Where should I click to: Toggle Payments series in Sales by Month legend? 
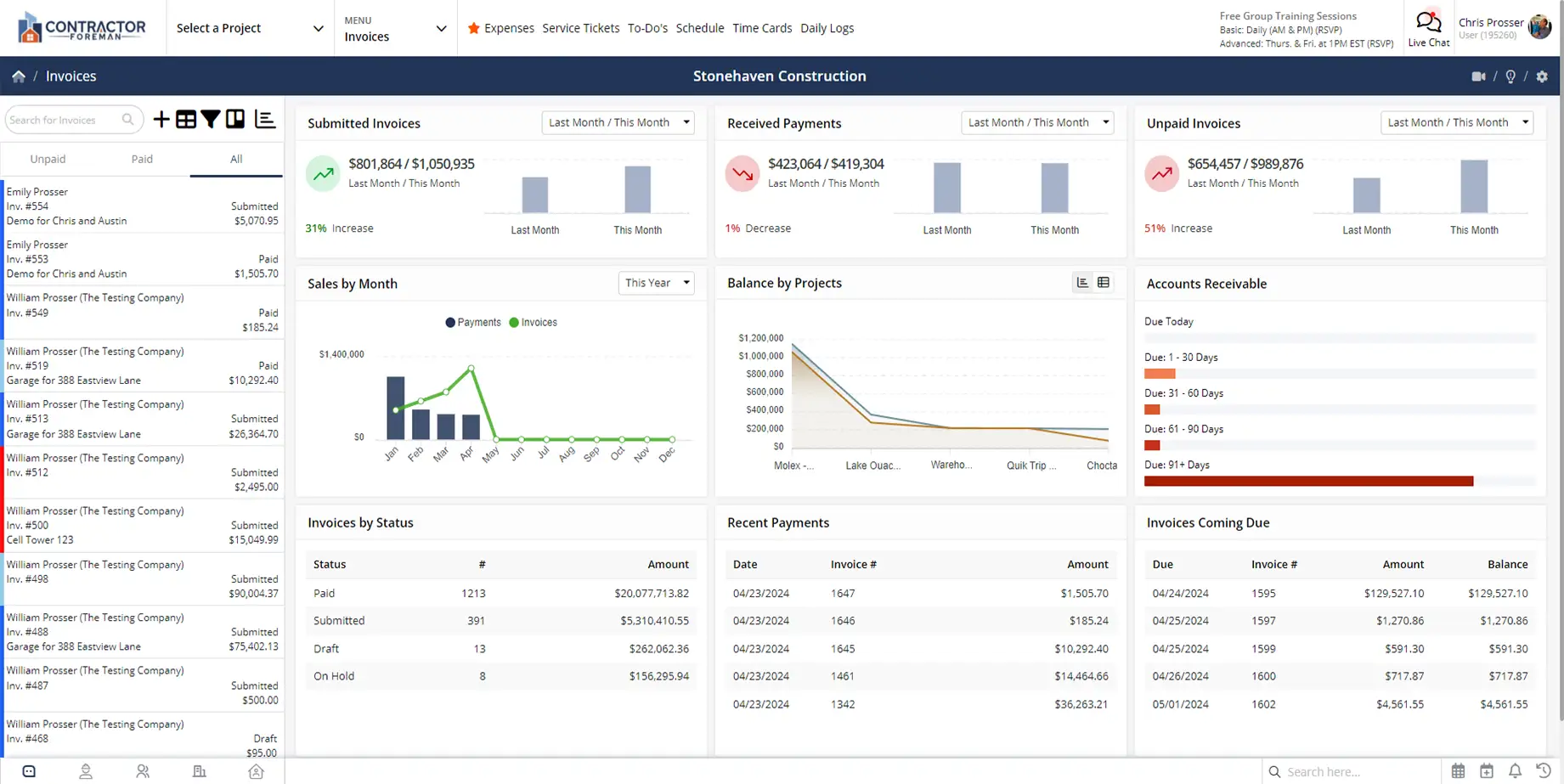click(473, 323)
